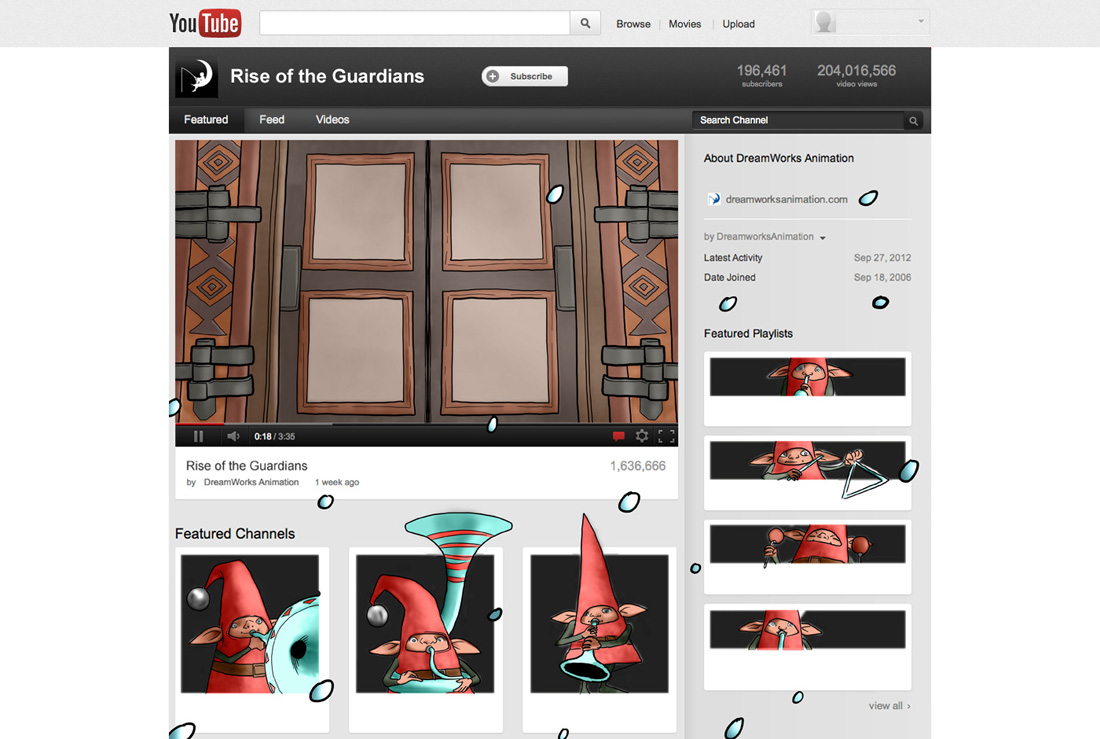Click the channel search magnifier icon

[x=913, y=121]
